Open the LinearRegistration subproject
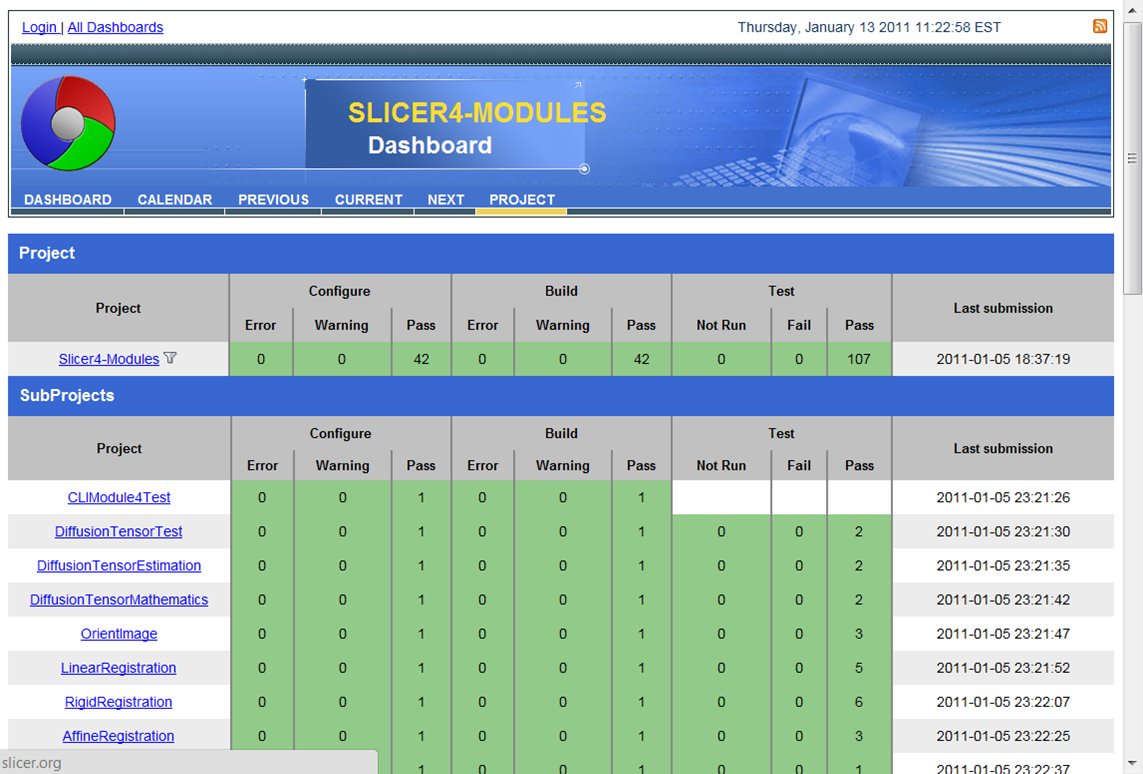 coord(118,667)
